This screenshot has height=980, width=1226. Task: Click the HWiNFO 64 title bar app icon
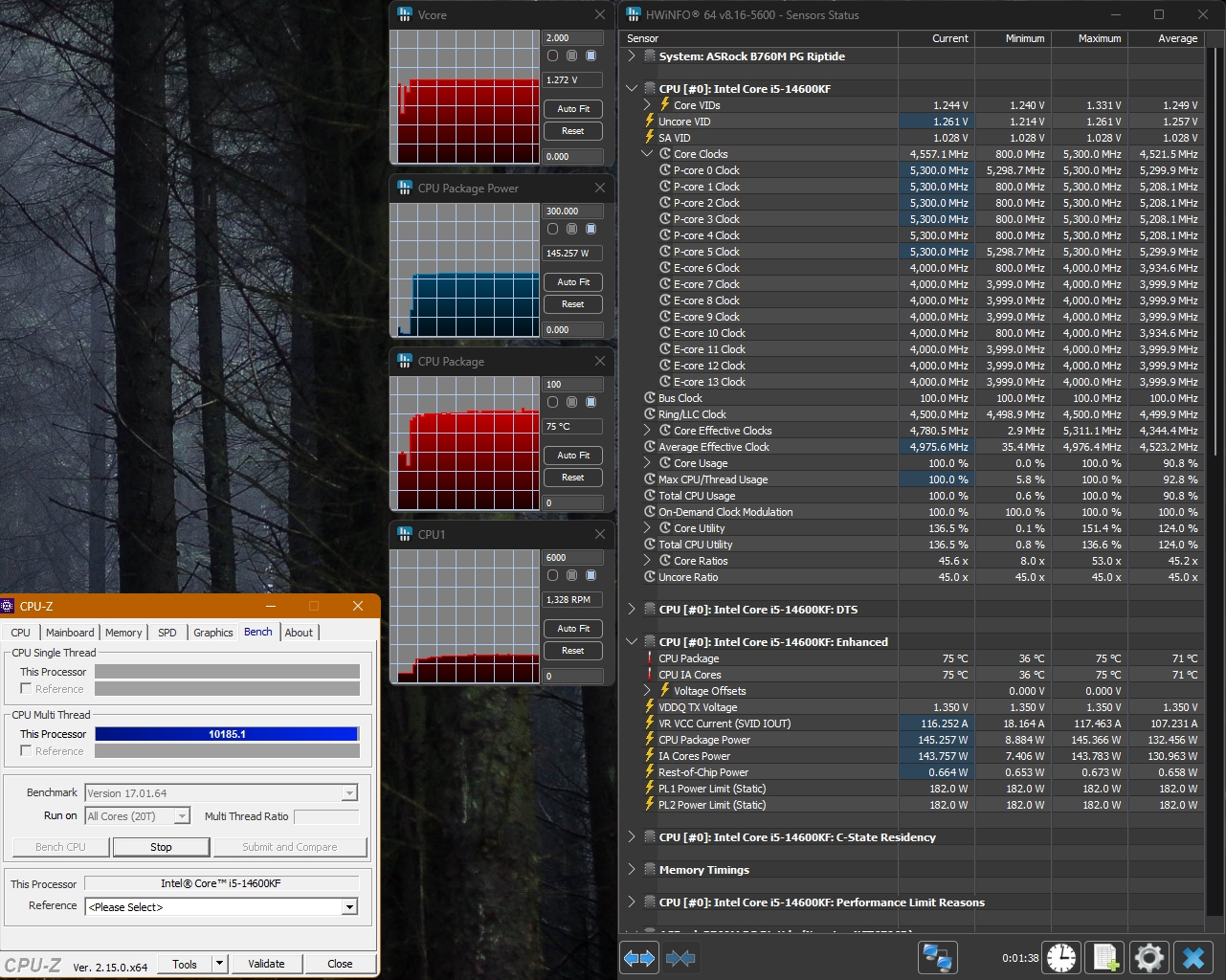tap(634, 15)
